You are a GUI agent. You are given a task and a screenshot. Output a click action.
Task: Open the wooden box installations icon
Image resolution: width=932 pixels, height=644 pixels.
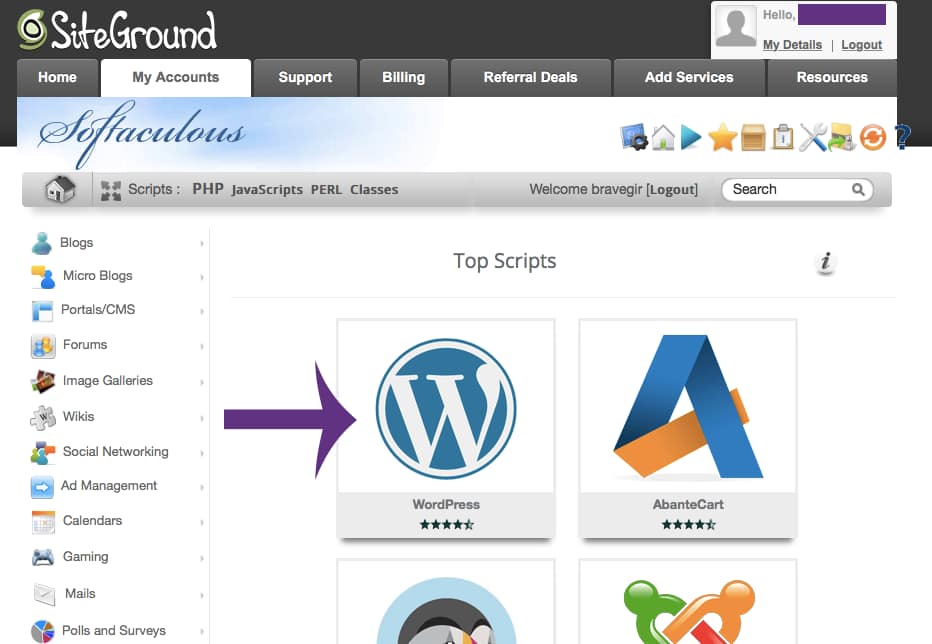(x=753, y=137)
